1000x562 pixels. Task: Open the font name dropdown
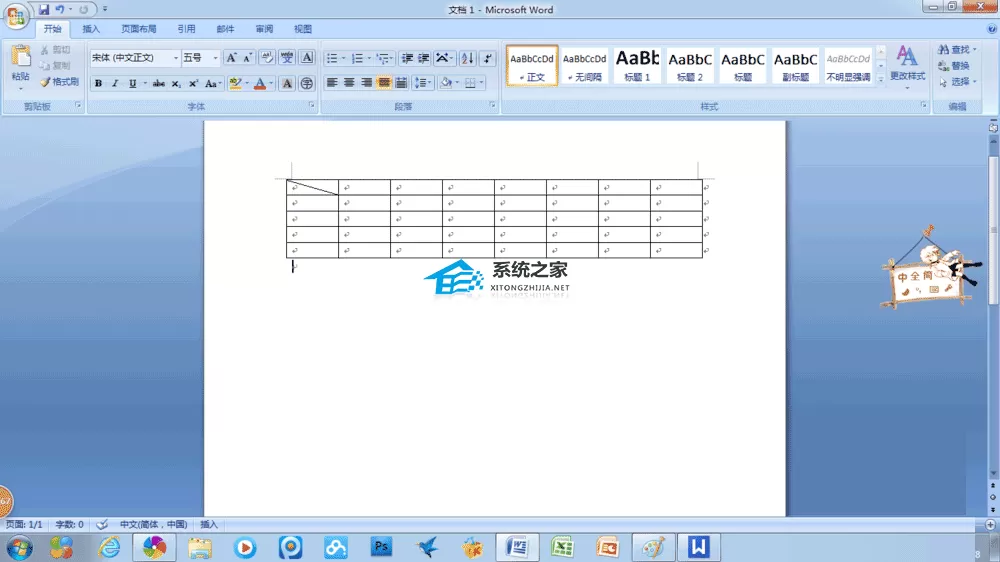pyautogui.click(x=175, y=58)
